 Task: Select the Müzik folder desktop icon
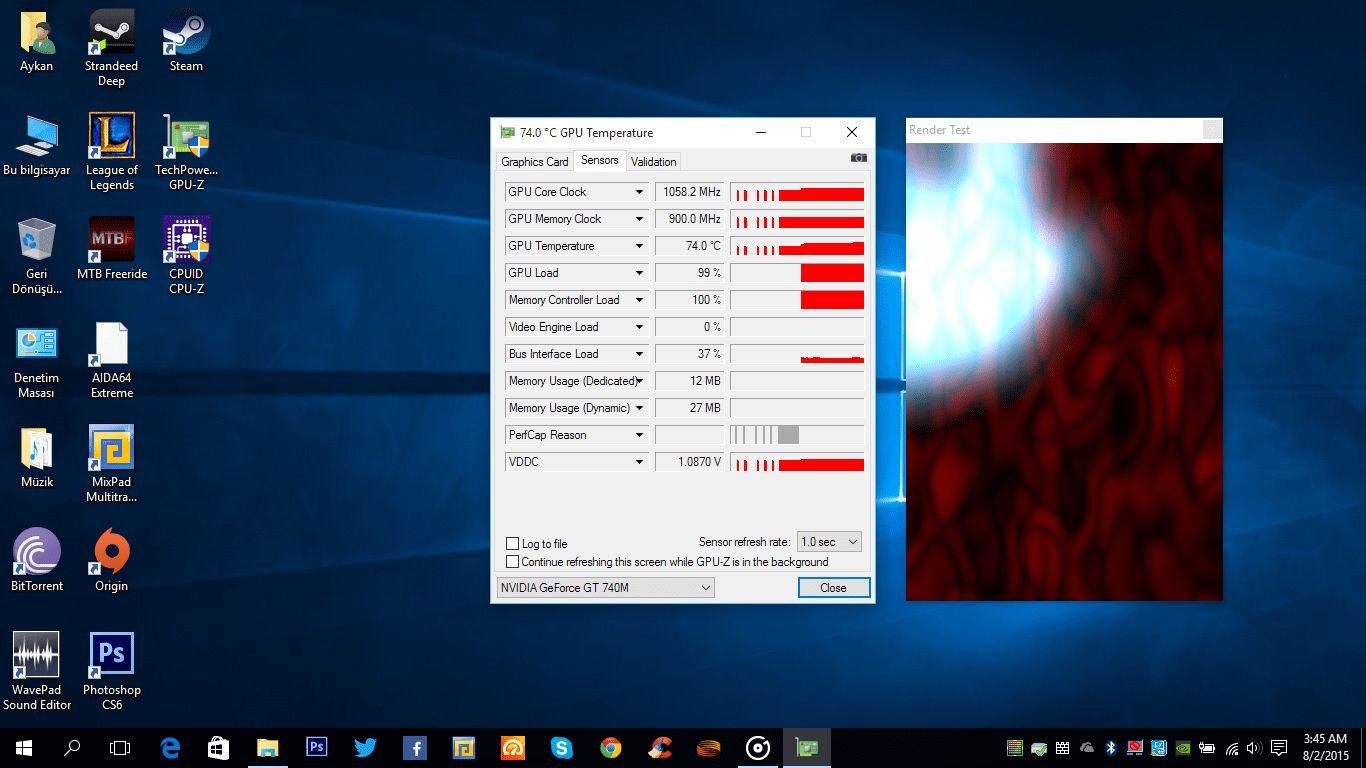(37, 457)
